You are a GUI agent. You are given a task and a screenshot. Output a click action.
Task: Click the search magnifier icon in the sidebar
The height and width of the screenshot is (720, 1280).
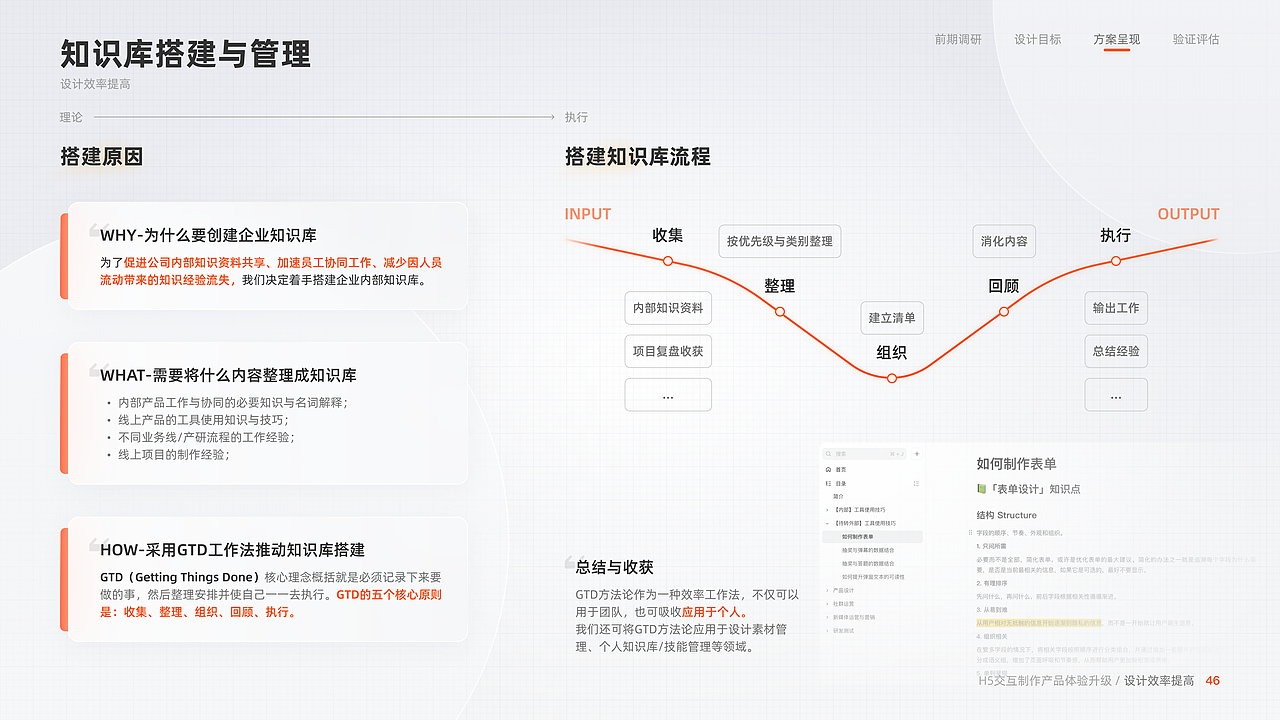[x=828, y=454]
